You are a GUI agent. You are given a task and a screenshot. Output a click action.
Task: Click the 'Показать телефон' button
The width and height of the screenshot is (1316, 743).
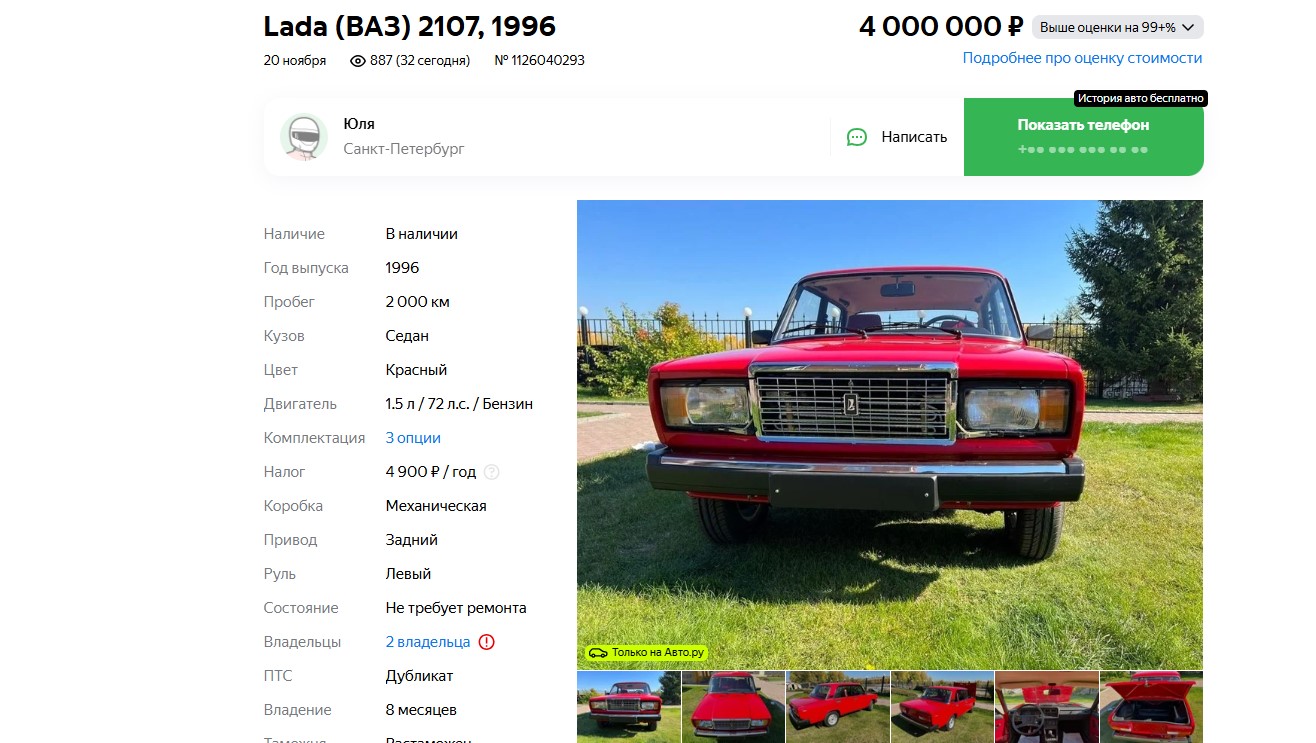tap(1083, 137)
